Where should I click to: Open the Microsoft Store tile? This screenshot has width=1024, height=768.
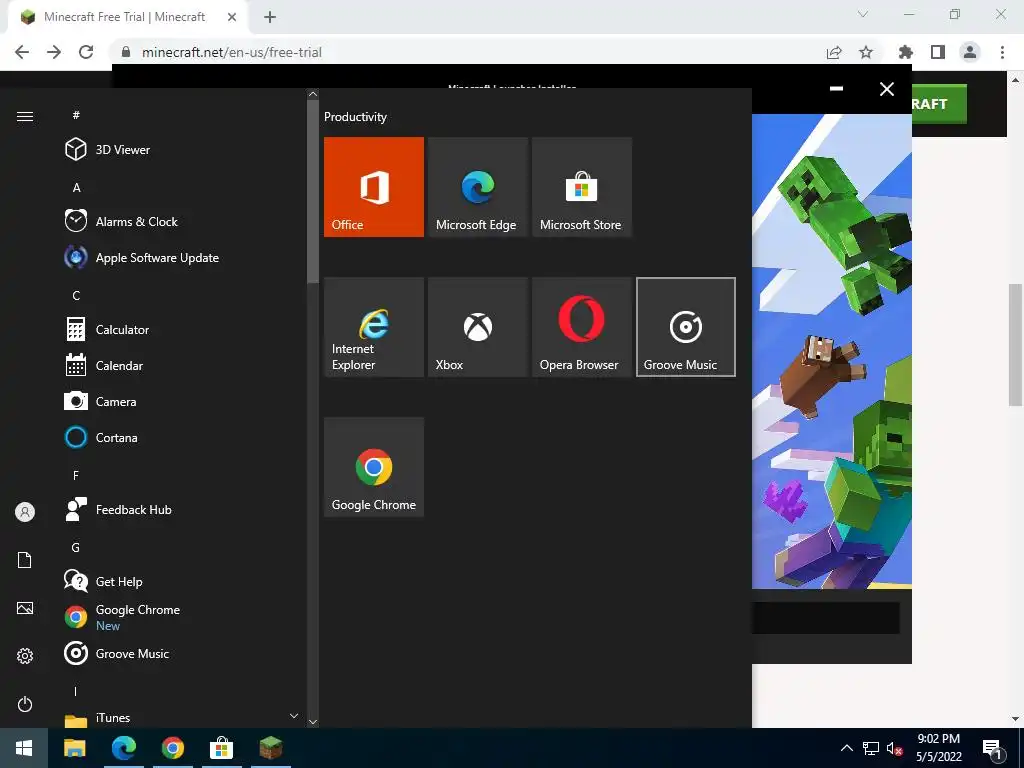(x=582, y=187)
